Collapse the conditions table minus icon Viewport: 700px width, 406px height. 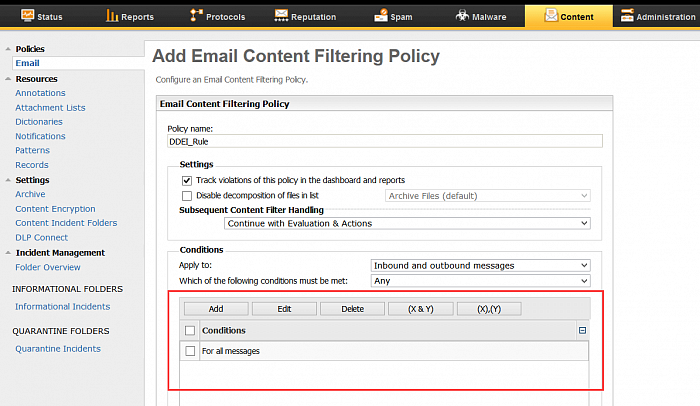(582, 331)
